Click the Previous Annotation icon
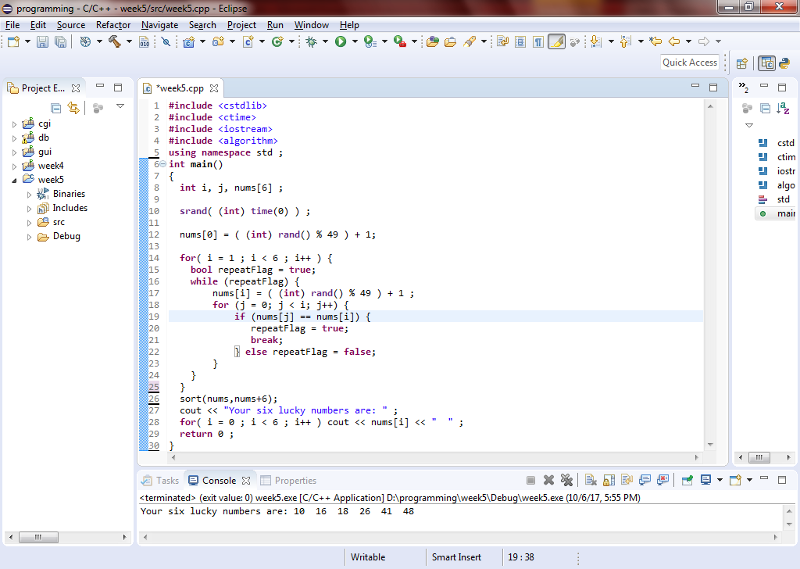 click(625, 41)
